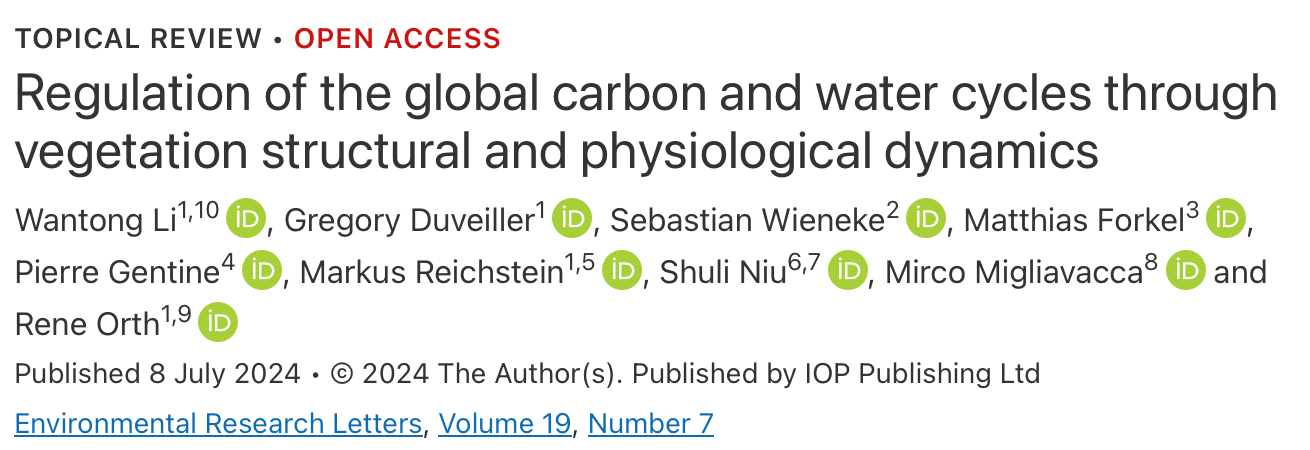This screenshot has width=1310, height=450.
Task: Click author name Markus Reichstein
Action: pos(432,273)
